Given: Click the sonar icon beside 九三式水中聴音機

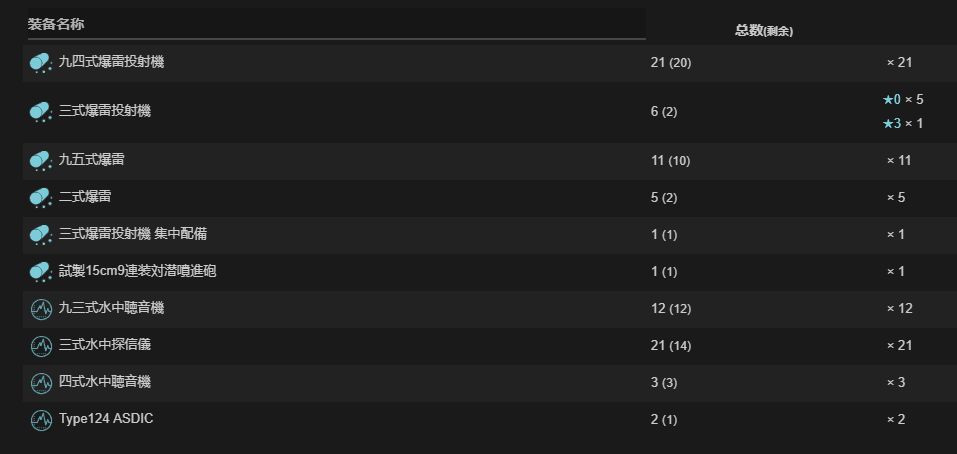Looking at the screenshot, I should pos(41,309).
